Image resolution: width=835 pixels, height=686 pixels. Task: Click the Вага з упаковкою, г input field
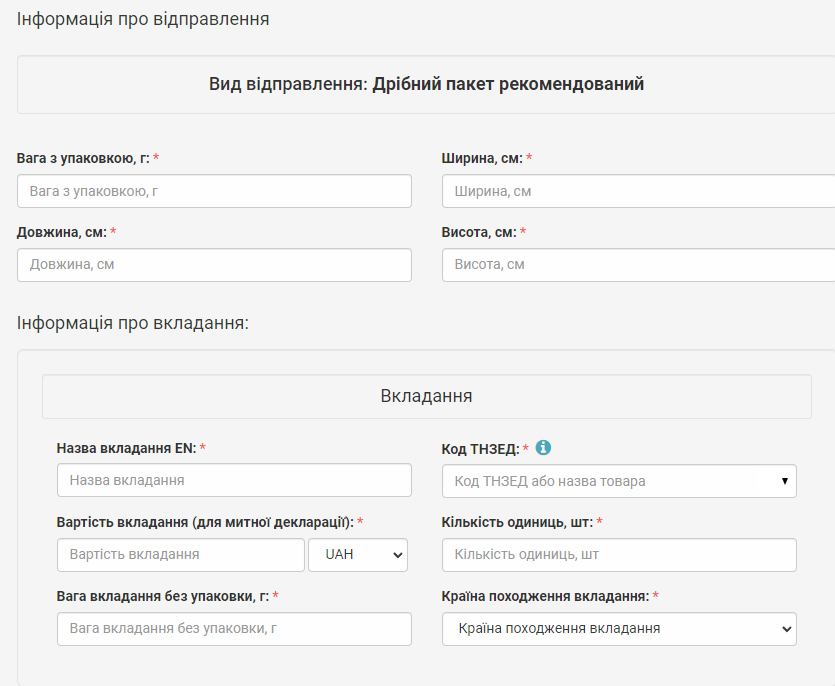click(x=214, y=191)
